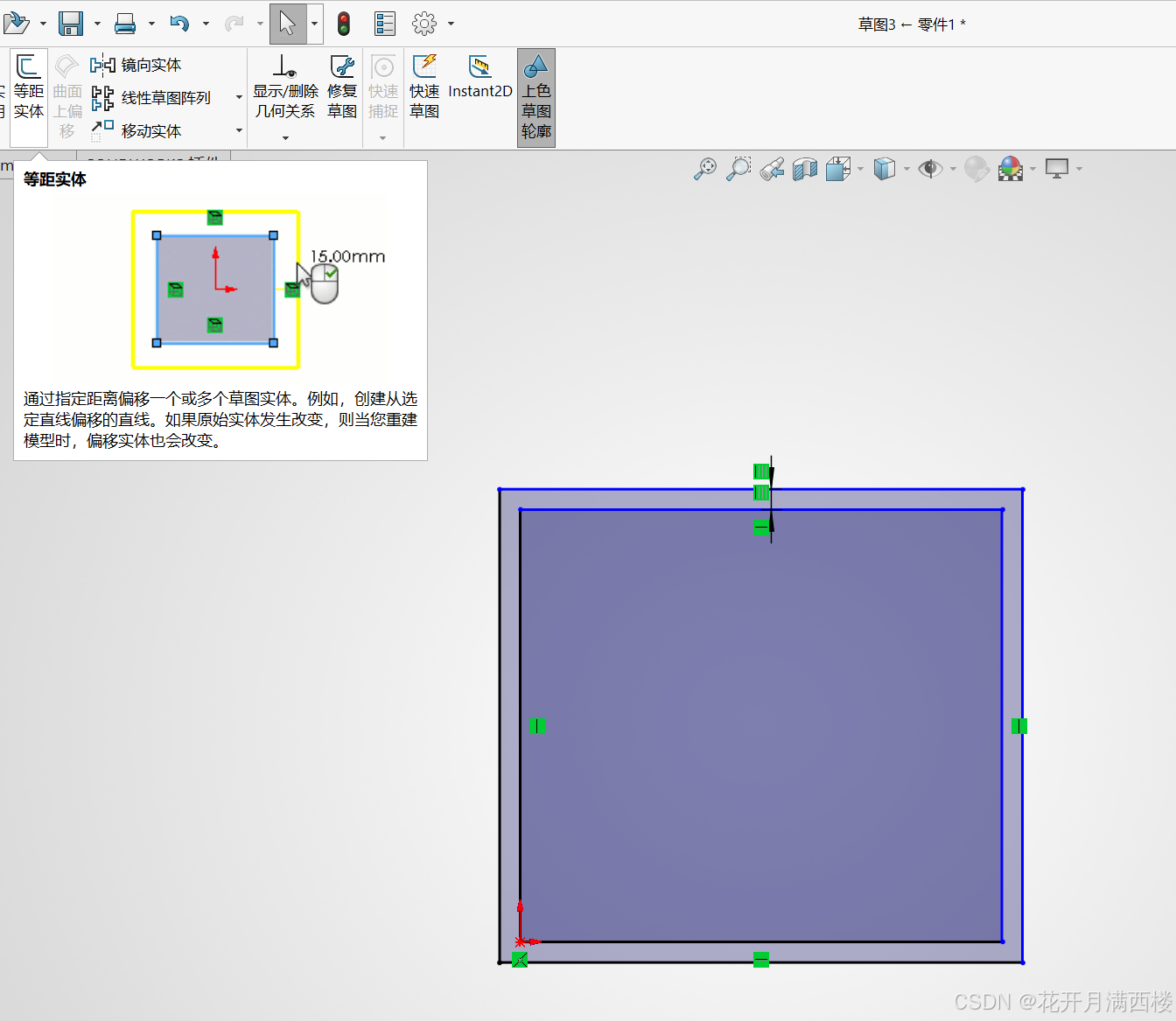The image size is (1176, 1021).
Task: Open a file with the Open icon
Action: point(16,24)
